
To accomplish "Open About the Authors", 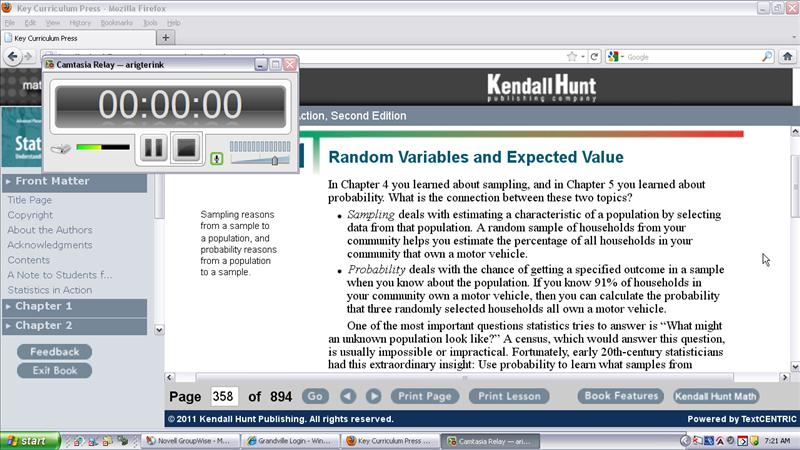I will tap(50, 230).
